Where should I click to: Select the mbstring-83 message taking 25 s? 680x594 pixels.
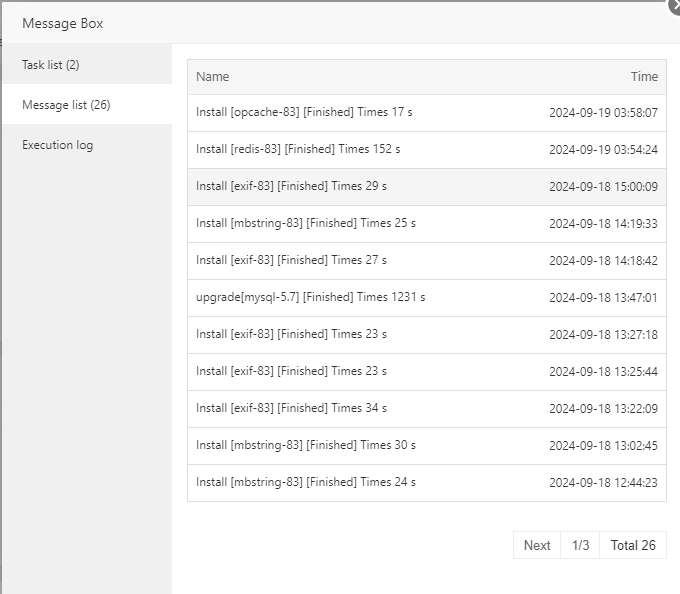(x=305, y=224)
